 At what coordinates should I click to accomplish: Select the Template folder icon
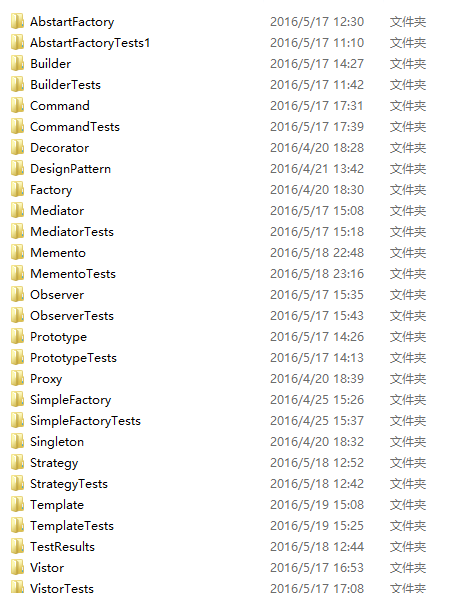tap(17, 505)
